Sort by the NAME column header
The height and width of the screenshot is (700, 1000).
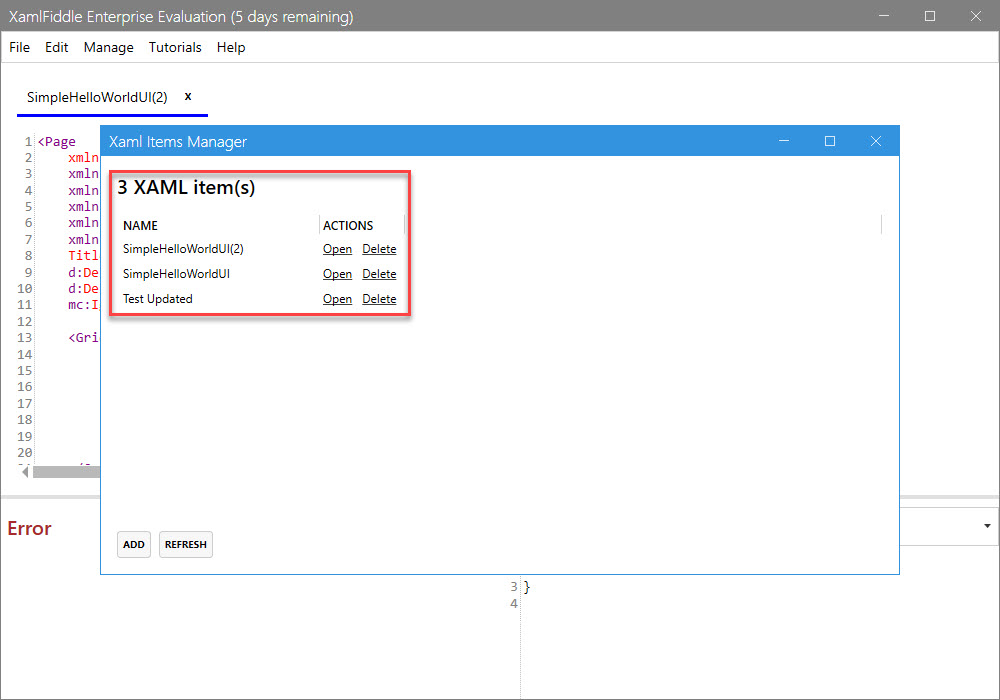[x=140, y=226]
